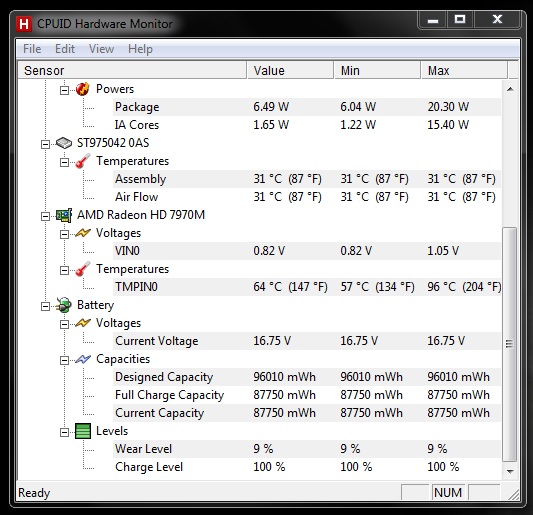Click the Value column header

290,70
